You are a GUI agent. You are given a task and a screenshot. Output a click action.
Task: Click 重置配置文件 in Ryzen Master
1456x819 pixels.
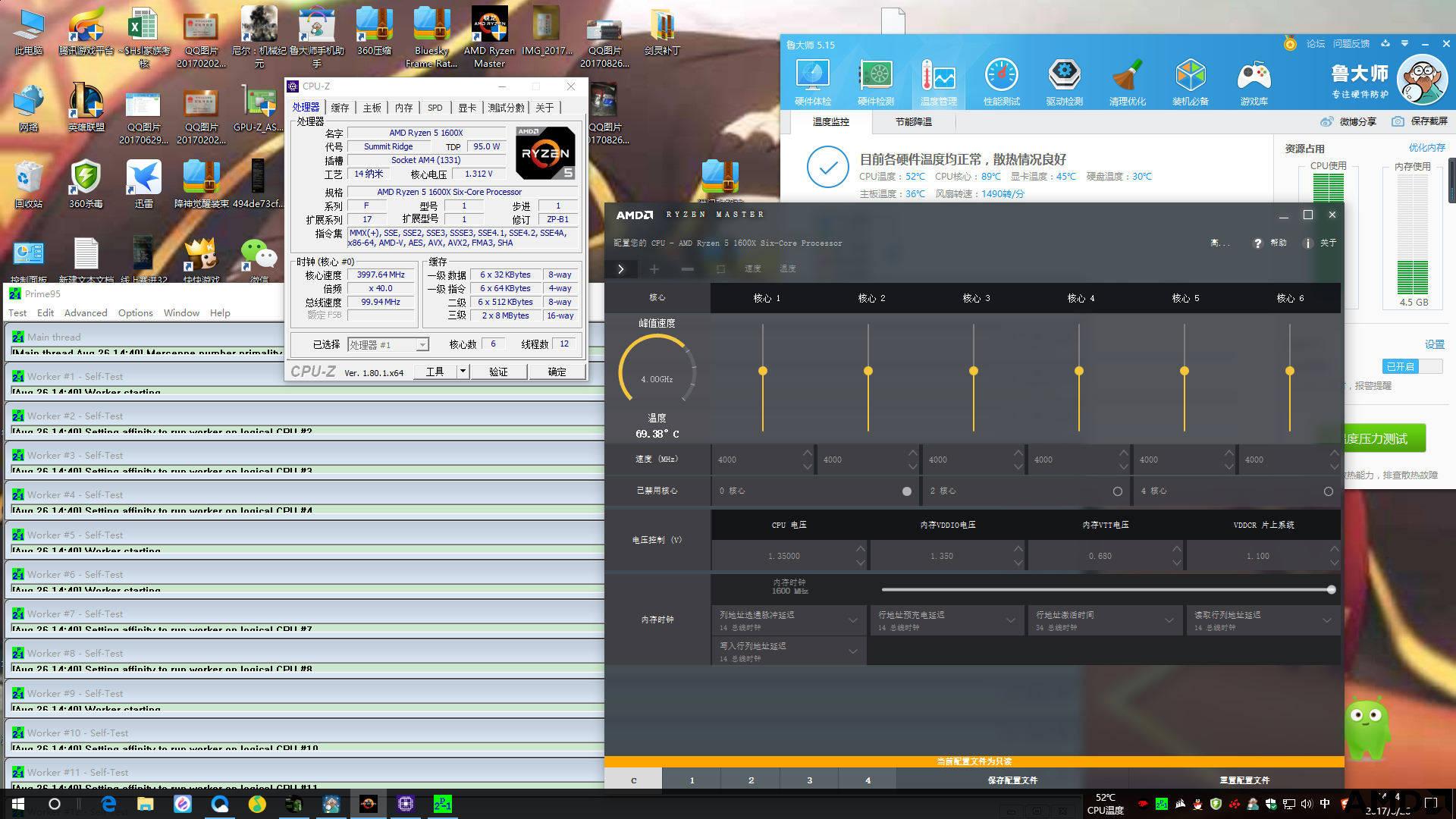click(1244, 780)
